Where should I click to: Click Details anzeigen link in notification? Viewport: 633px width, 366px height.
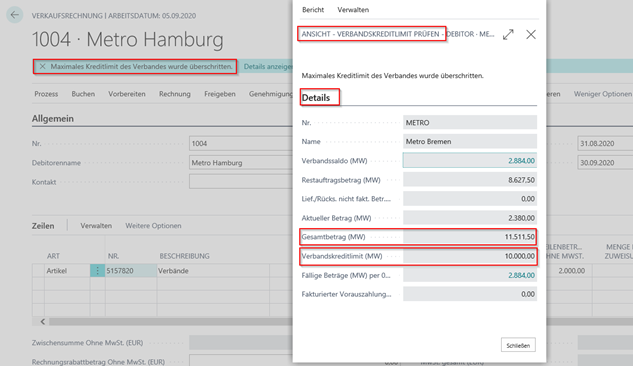[x=268, y=67]
